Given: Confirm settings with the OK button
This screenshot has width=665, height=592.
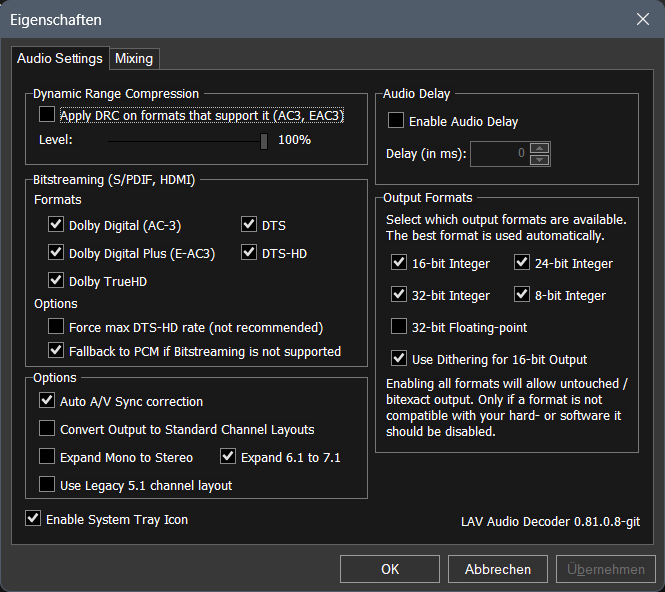Looking at the screenshot, I should pos(390,569).
